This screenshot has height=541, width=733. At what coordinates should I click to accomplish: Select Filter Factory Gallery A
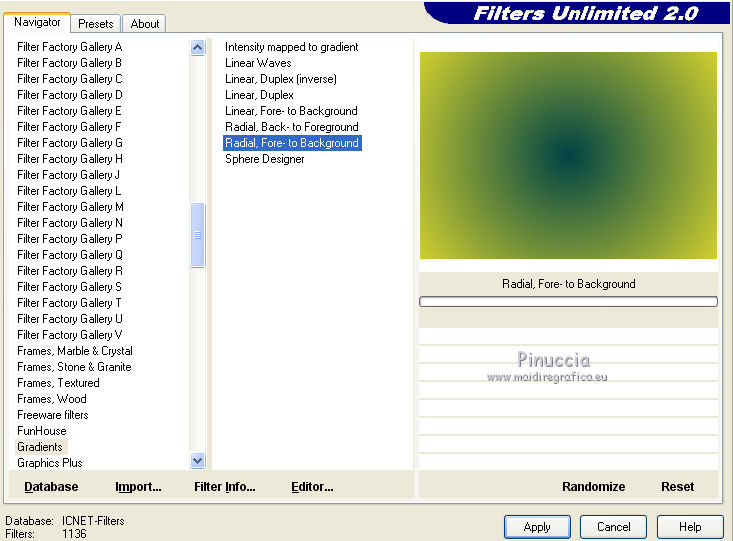(70, 47)
